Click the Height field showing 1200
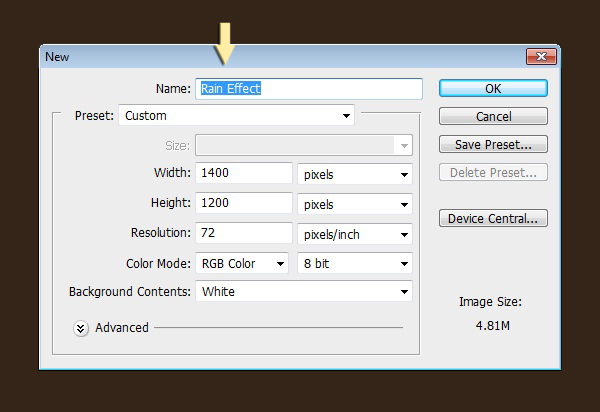600x412 pixels. [243, 204]
